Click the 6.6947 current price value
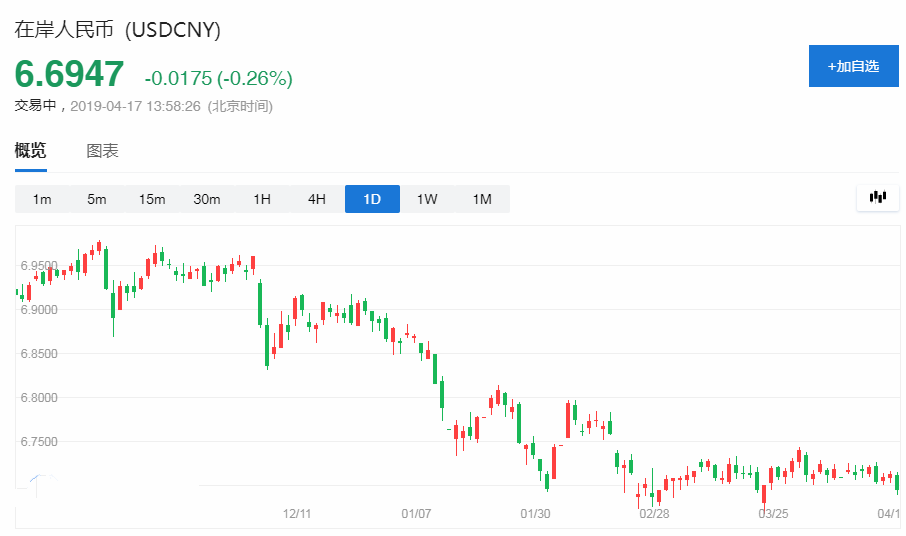This screenshot has height=536, width=906. [69, 75]
